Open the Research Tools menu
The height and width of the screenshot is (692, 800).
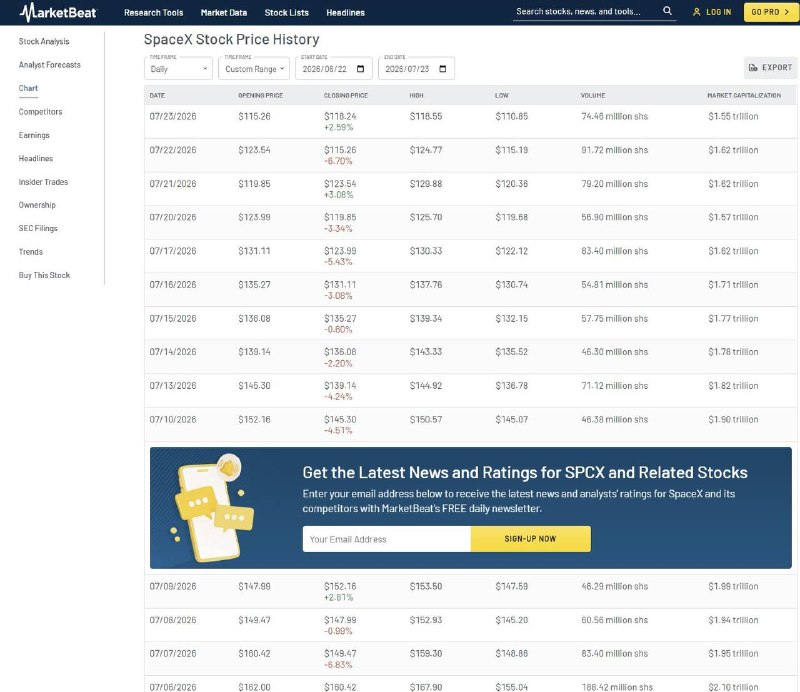coord(154,13)
